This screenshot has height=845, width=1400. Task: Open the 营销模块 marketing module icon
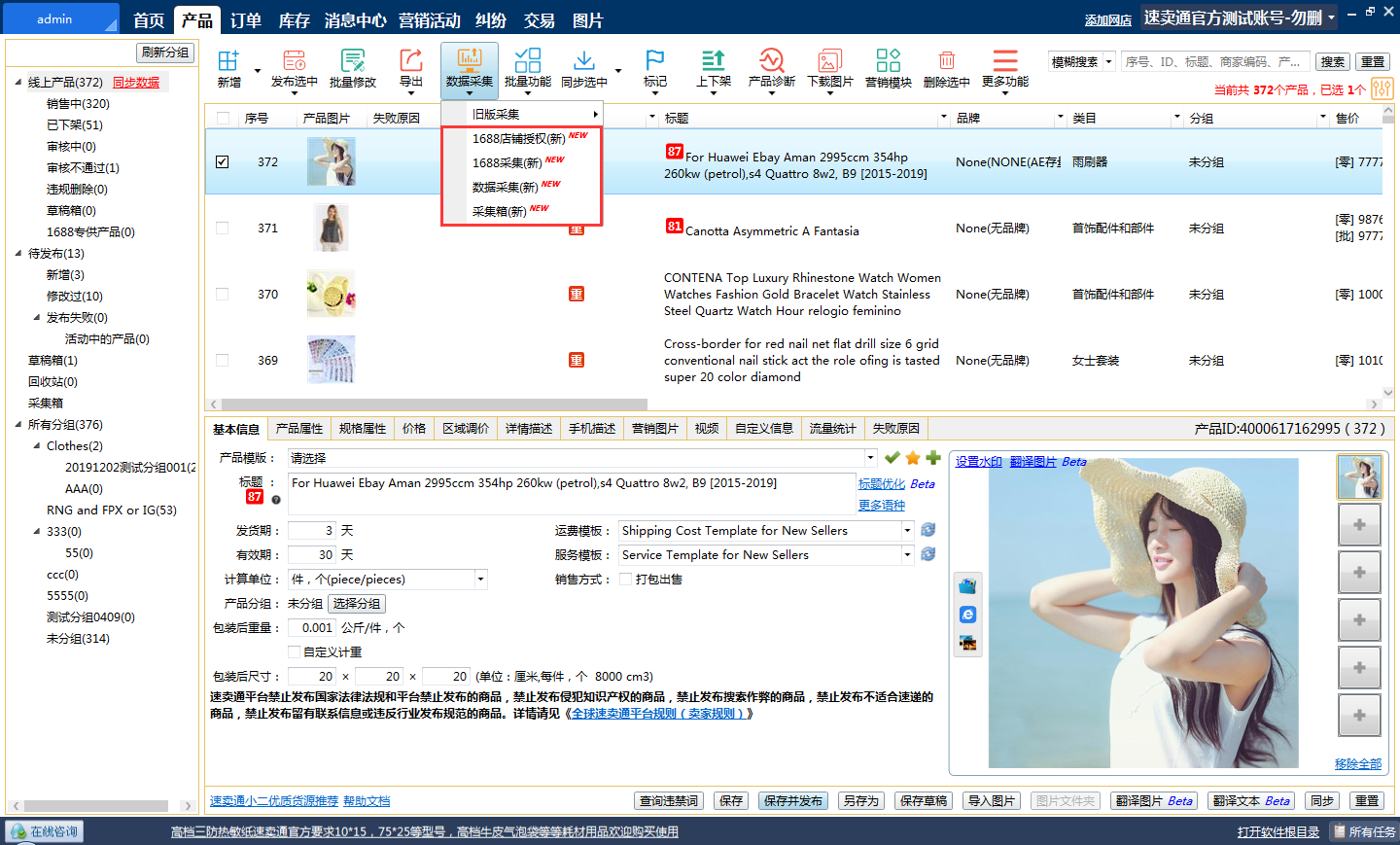click(x=889, y=60)
